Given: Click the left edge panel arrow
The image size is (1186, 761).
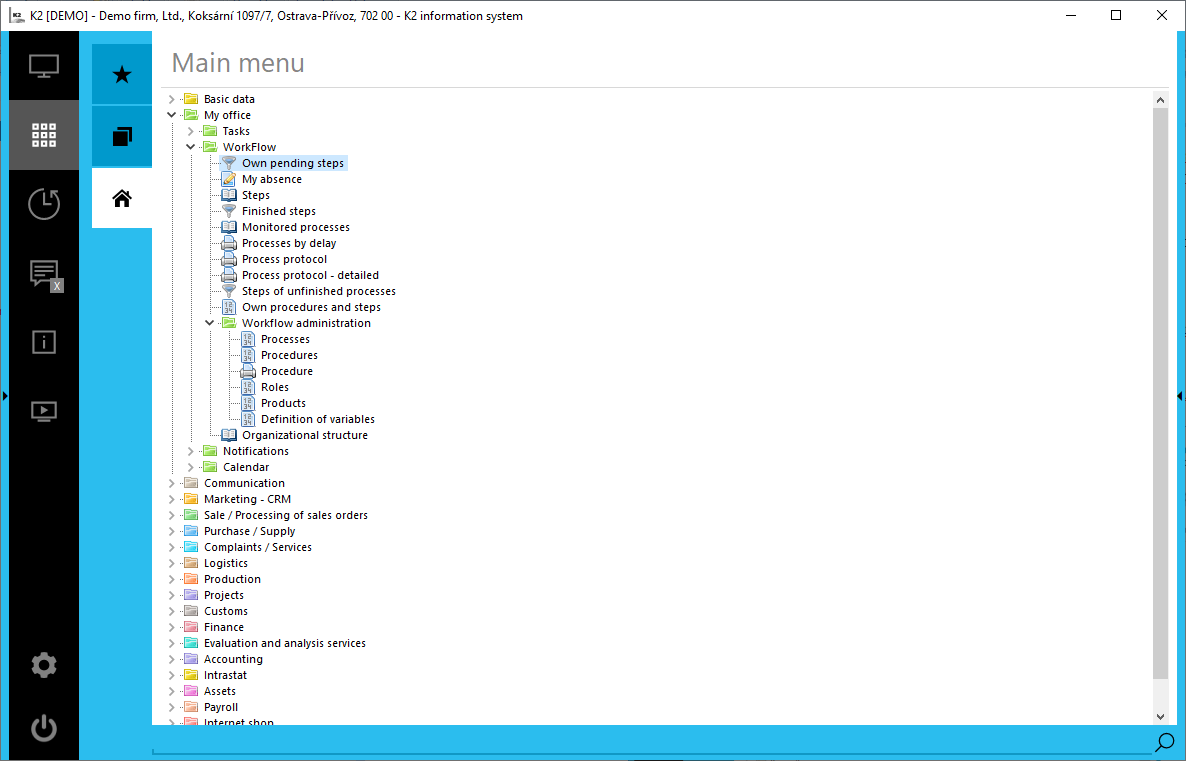Looking at the screenshot, I should coord(5,396).
